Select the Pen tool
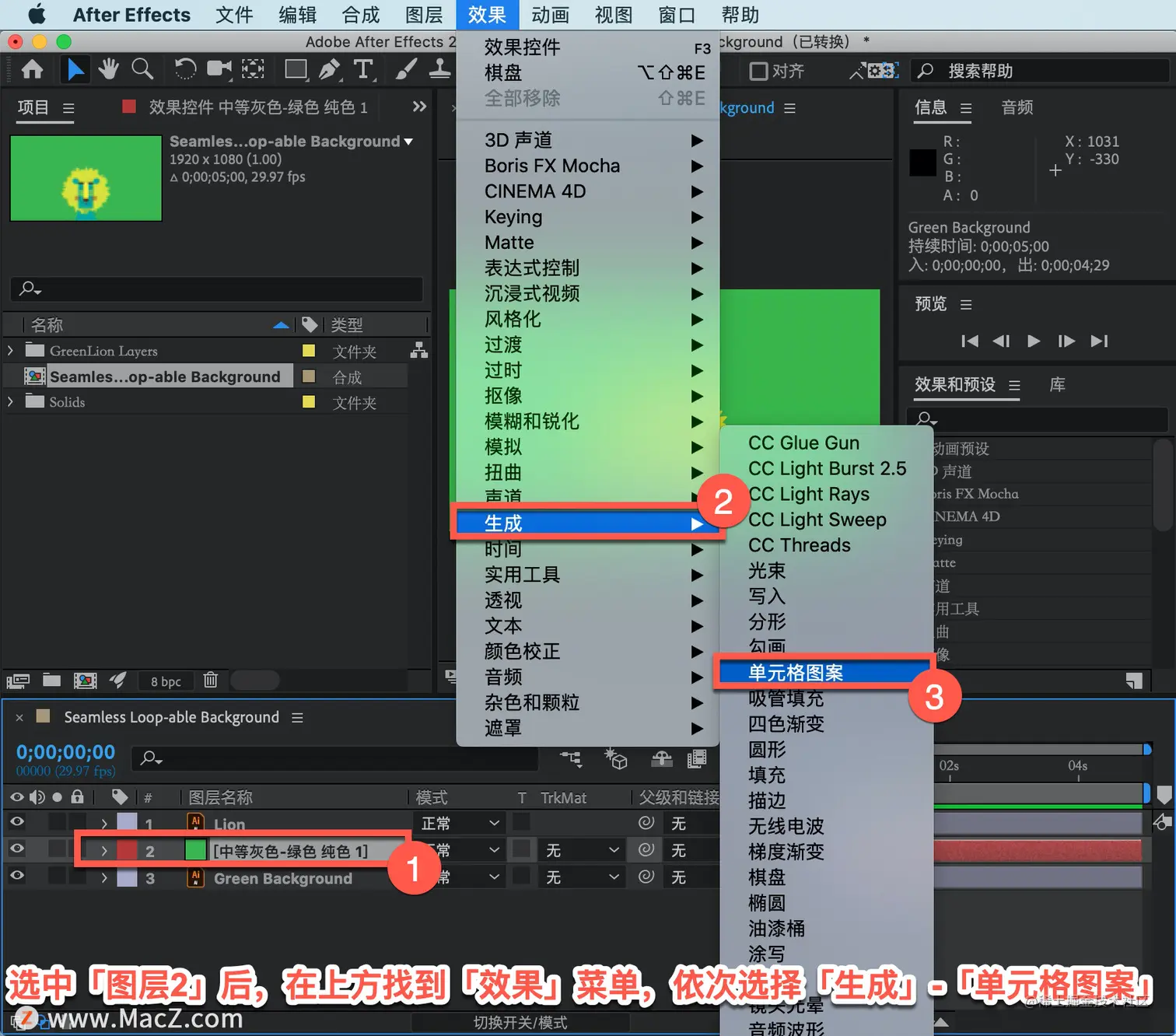 tap(330, 70)
